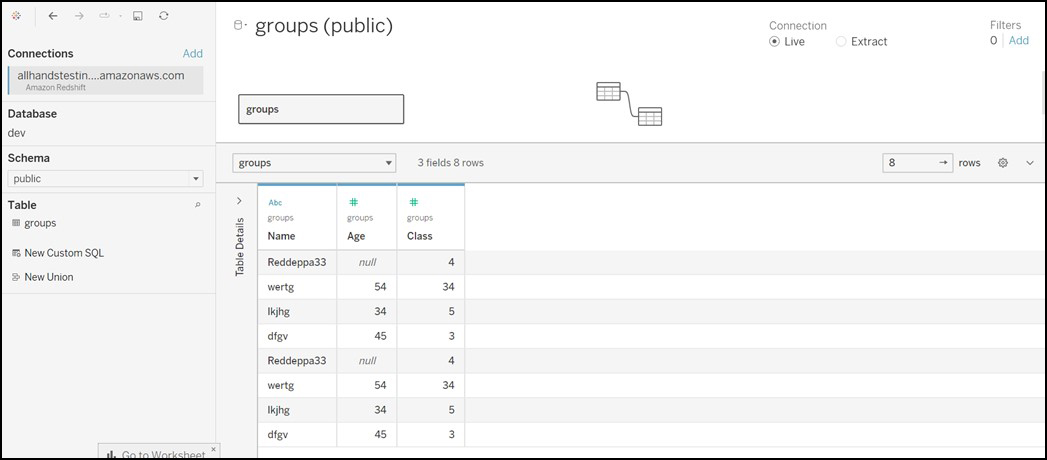The image size is (1047, 460).
Task: Refresh the data source
Action: 164,17
